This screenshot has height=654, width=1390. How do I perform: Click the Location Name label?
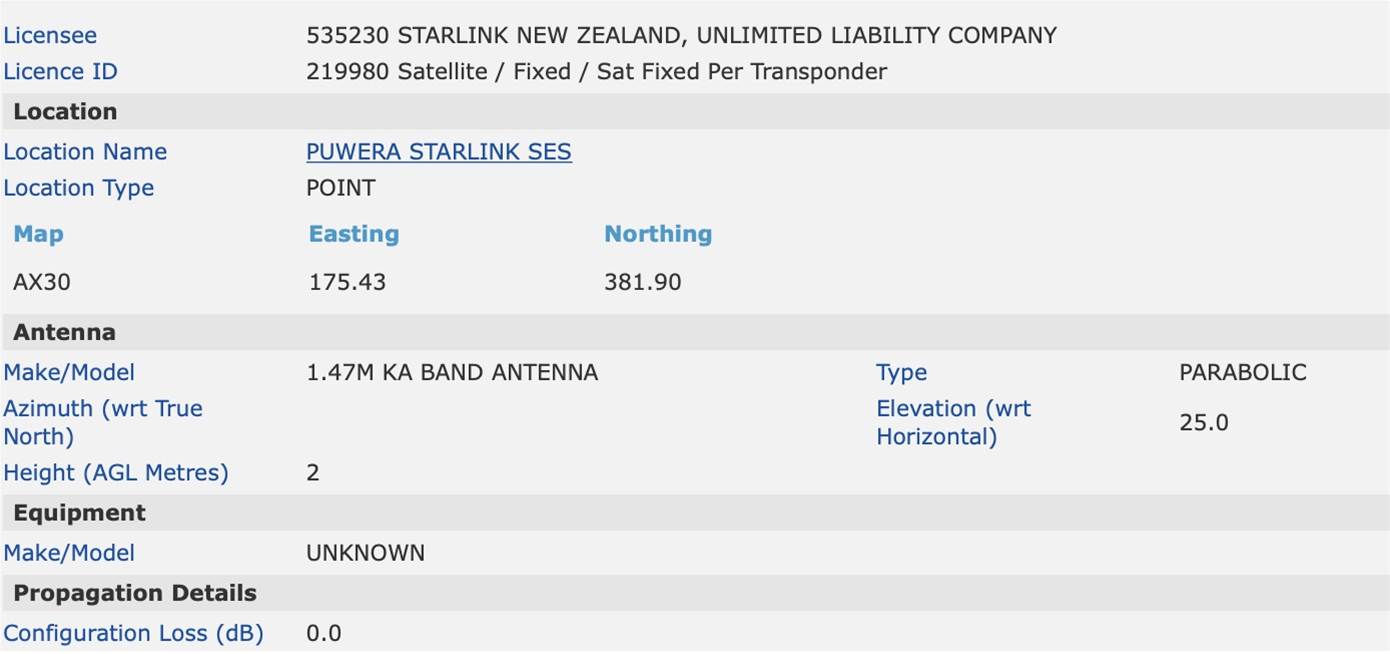[85, 152]
